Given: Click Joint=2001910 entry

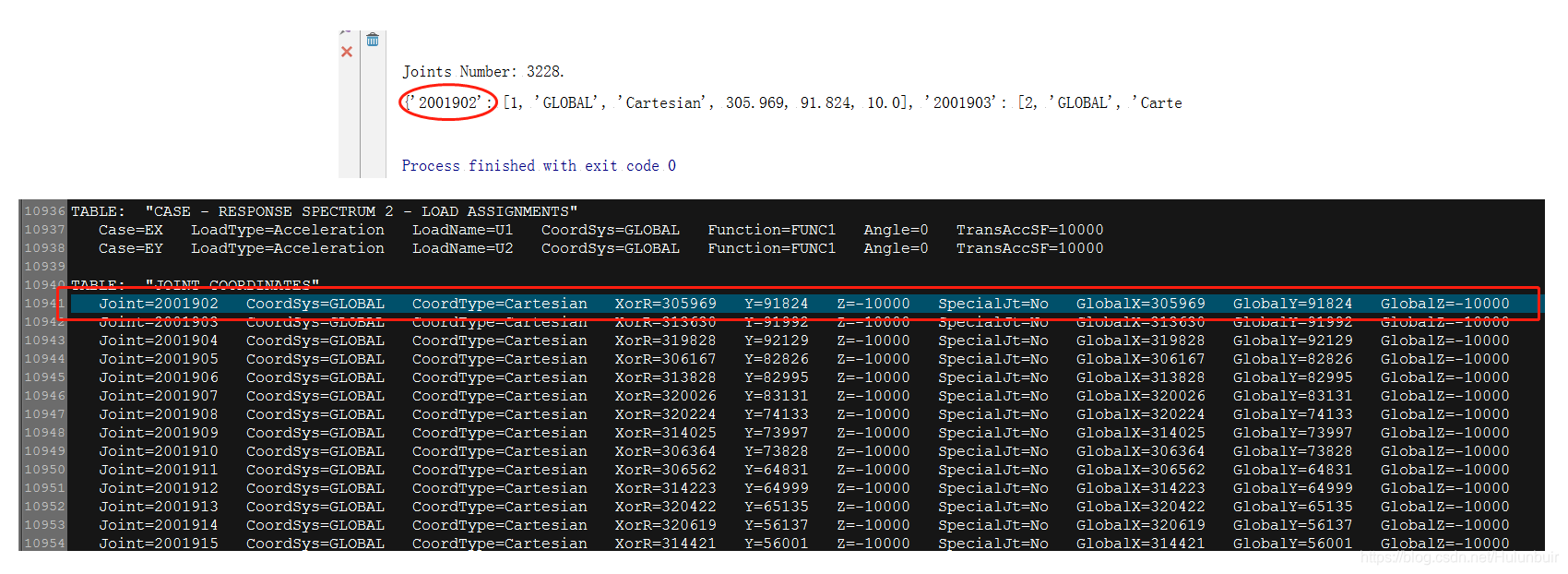Looking at the screenshot, I should click(159, 451).
